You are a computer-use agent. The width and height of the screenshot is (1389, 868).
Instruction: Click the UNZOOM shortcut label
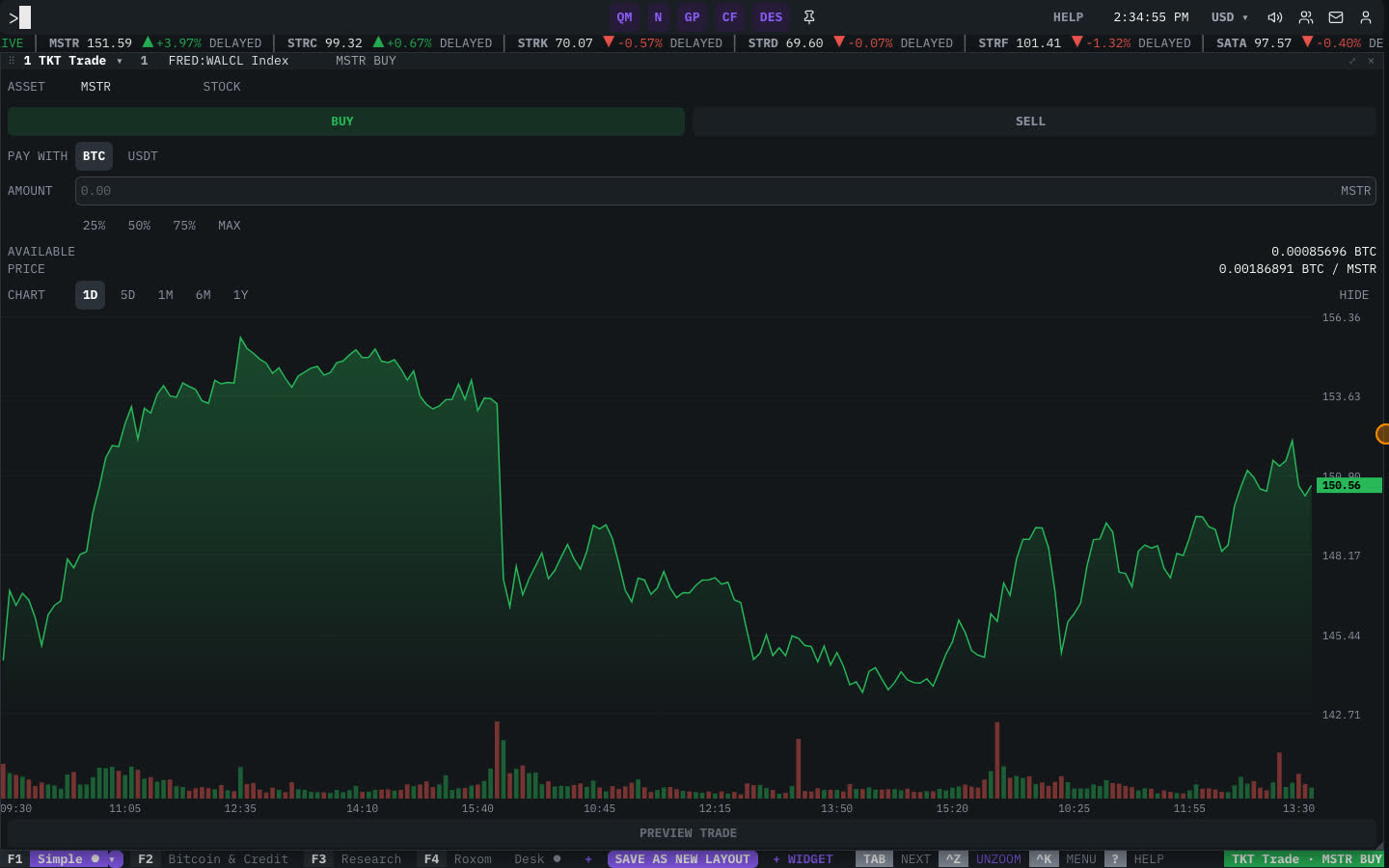pos(998,859)
